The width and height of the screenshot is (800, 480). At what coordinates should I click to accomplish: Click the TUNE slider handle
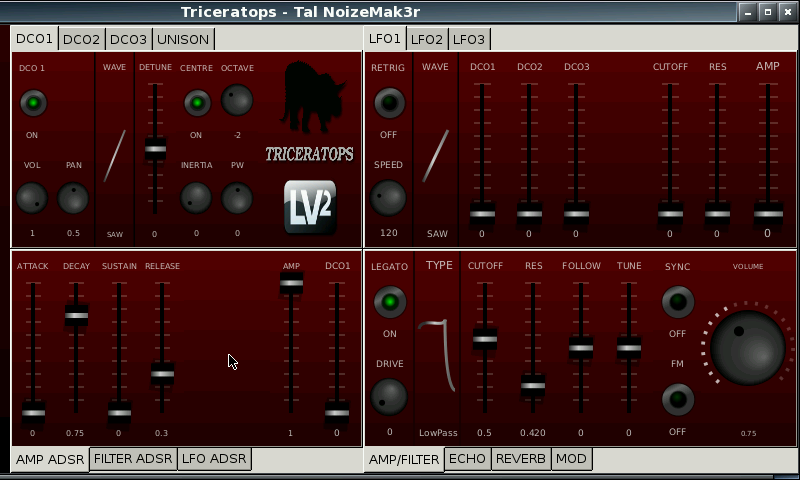[x=629, y=348]
